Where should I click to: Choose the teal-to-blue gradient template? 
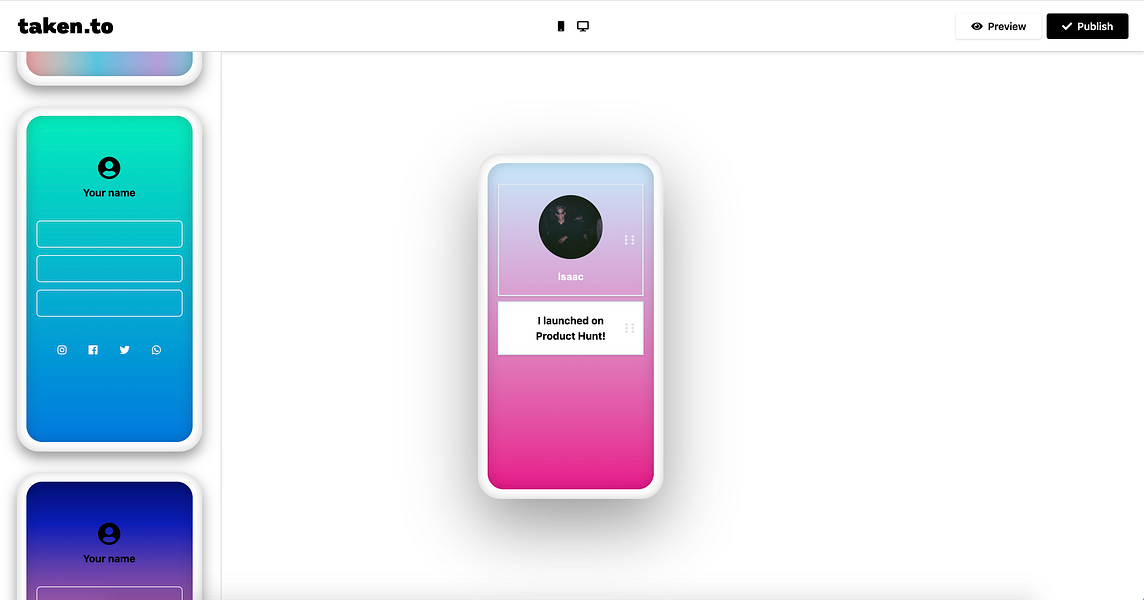tap(109, 279)
